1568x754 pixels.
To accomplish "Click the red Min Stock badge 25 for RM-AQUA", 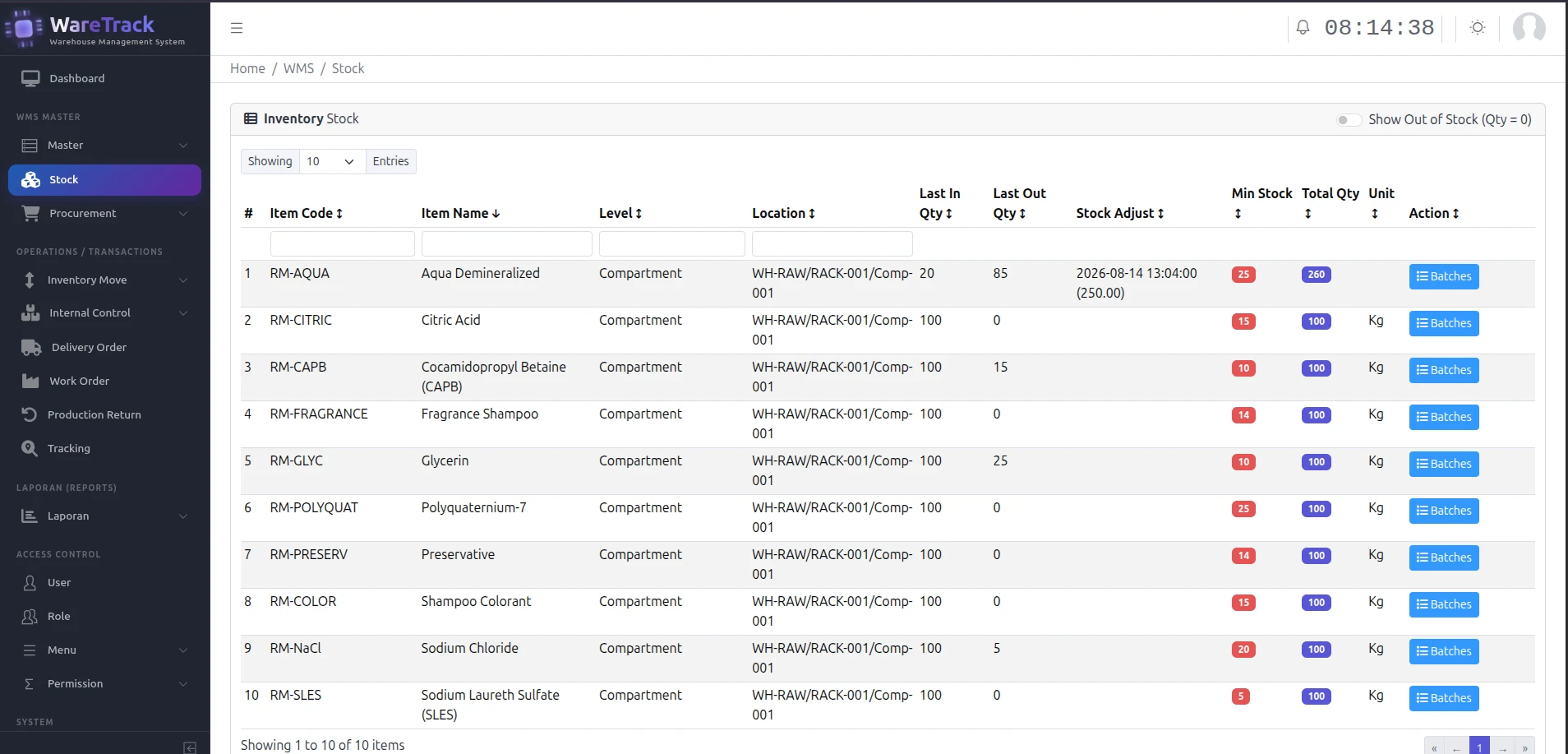I will pyautogui.click(x=1243, y=275).
